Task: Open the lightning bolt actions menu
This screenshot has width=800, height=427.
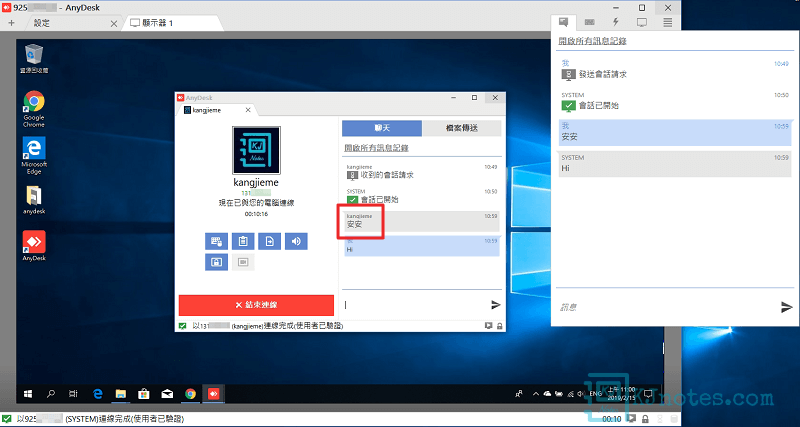Action: tap(616, 21)
